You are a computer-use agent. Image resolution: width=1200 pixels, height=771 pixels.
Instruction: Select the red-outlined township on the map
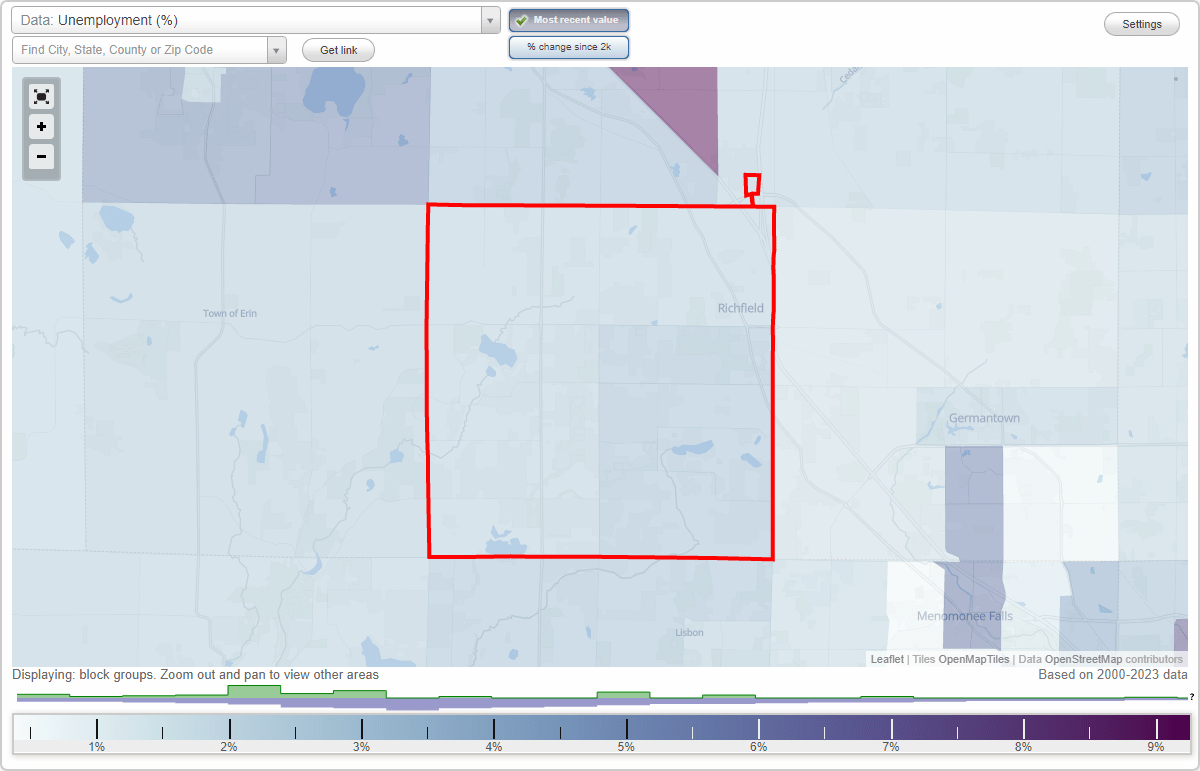pos(600,380)
